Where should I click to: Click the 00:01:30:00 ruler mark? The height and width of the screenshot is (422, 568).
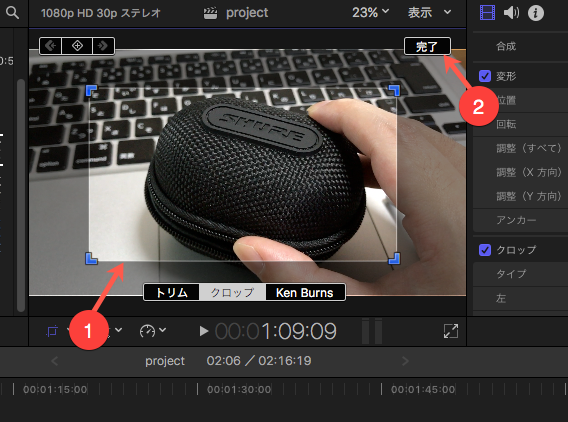tap(239, 390)
